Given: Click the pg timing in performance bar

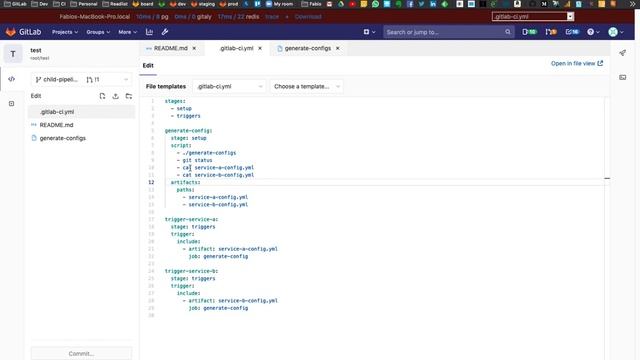Looking at the screenshot, I should (x=152, y=17).
